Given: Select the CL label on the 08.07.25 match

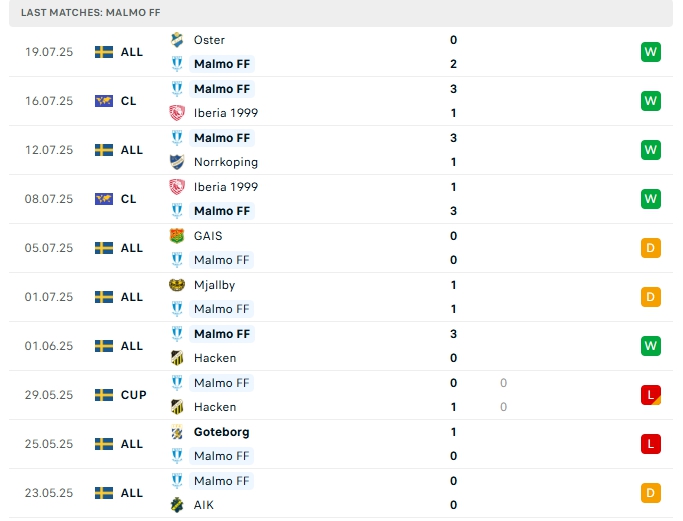Looking at the screenshot, I should coord(128,199).
